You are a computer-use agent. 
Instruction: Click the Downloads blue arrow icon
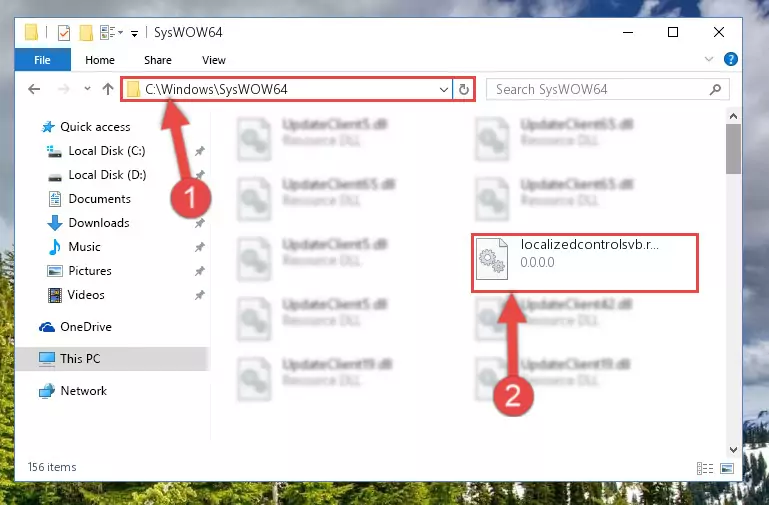pos(54,223)
